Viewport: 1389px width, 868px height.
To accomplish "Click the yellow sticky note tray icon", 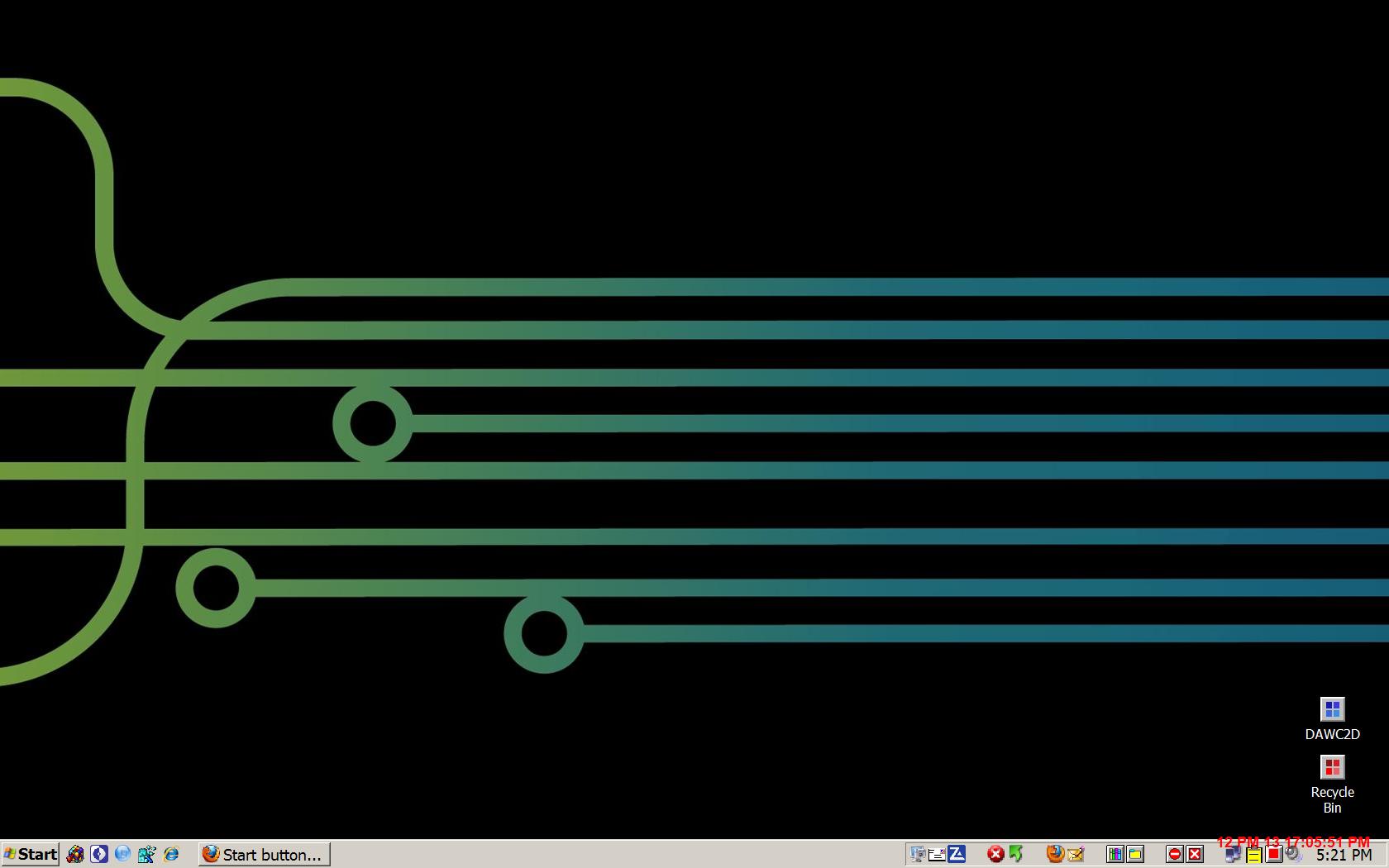I will (x=1253, y=856).
